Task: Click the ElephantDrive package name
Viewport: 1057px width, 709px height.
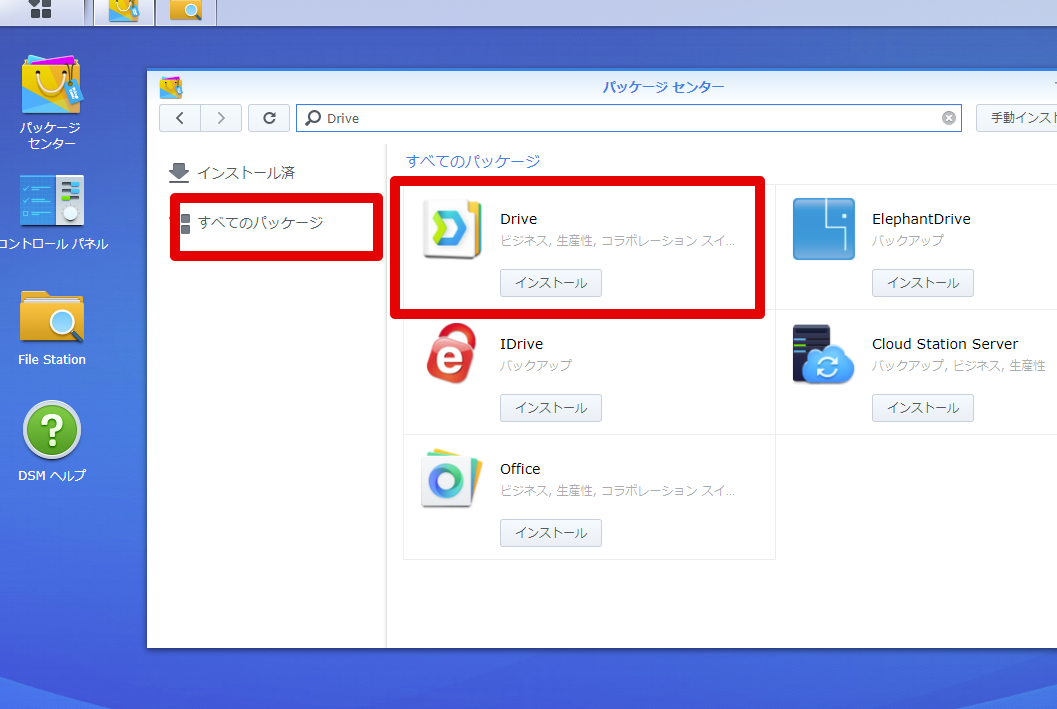Action: (x=921, y=219)
